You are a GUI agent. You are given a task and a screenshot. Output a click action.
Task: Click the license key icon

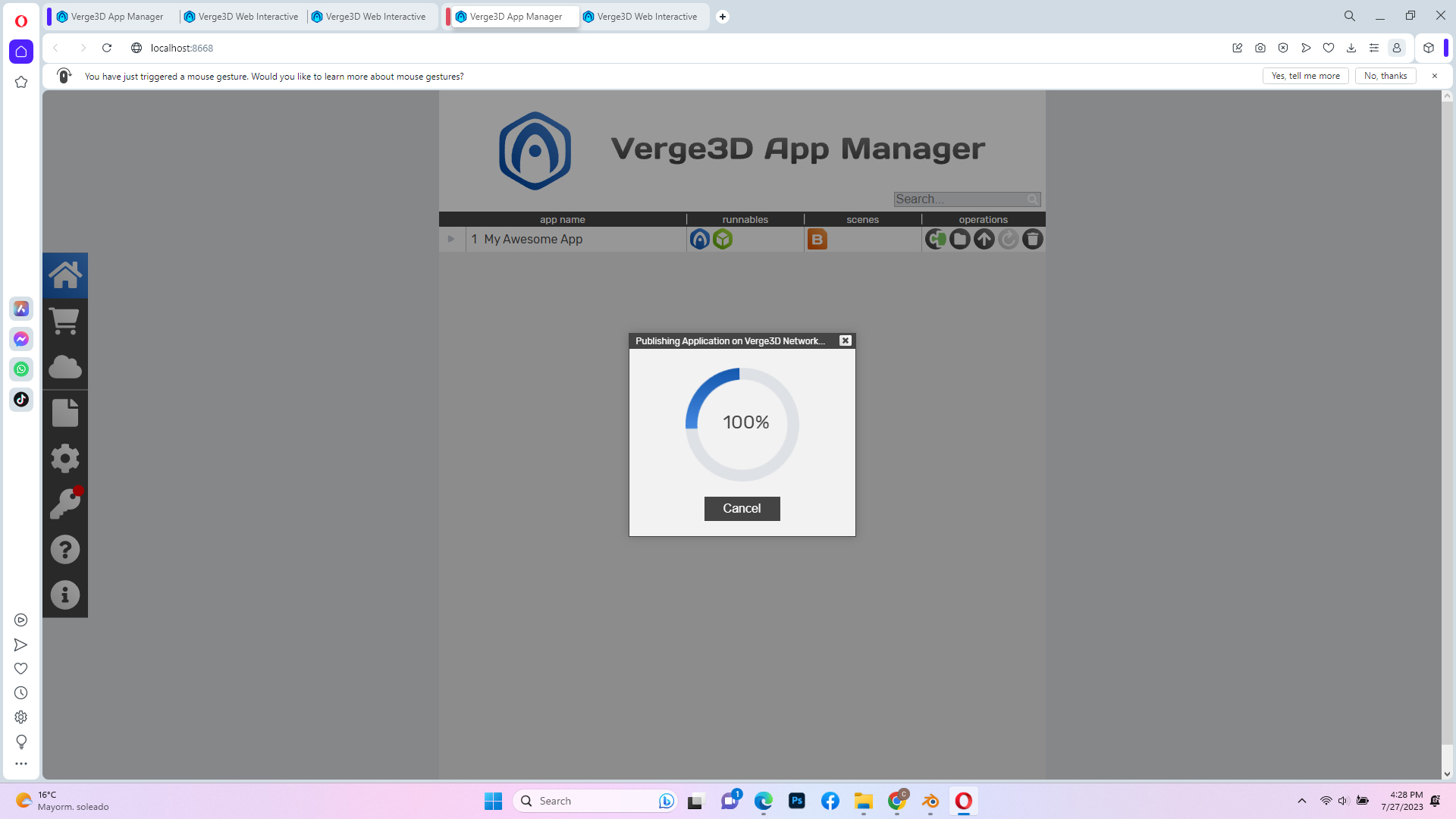[x=65, y=504]
